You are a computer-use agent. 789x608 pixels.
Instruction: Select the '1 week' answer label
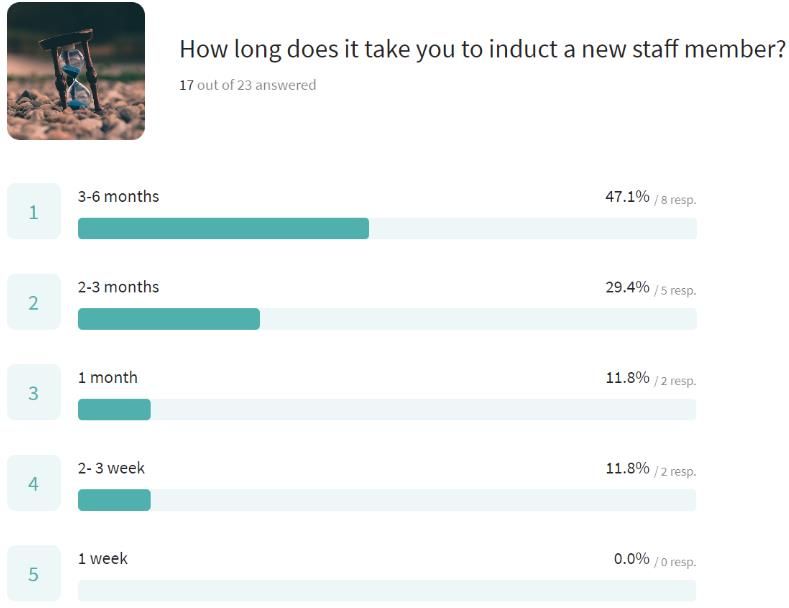[x=103, y=559]
